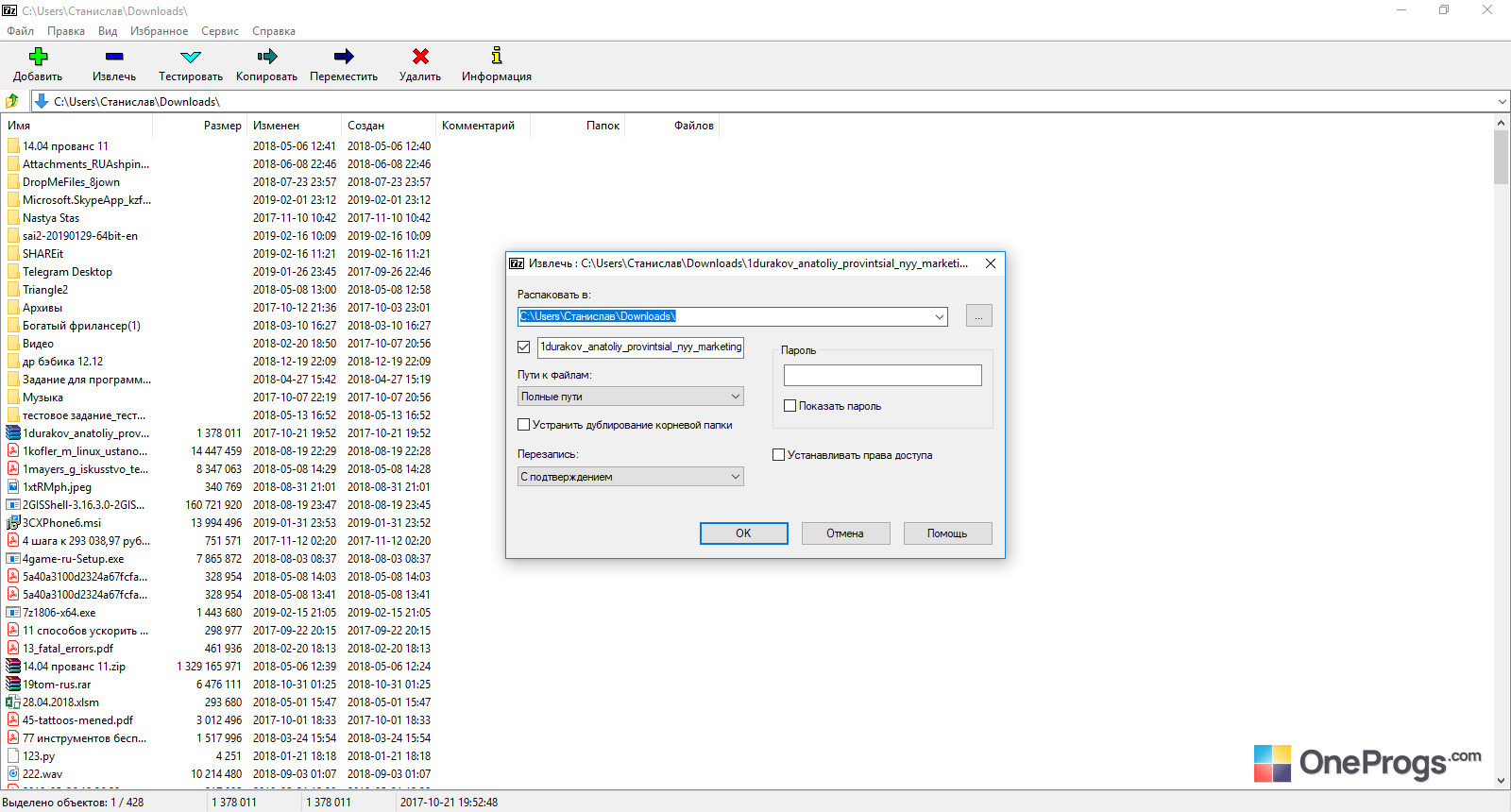Click the Переместить (Move) arrow icon
Image resolution: width=1511 pixels, height=812 pixels.
click(344, 56)
